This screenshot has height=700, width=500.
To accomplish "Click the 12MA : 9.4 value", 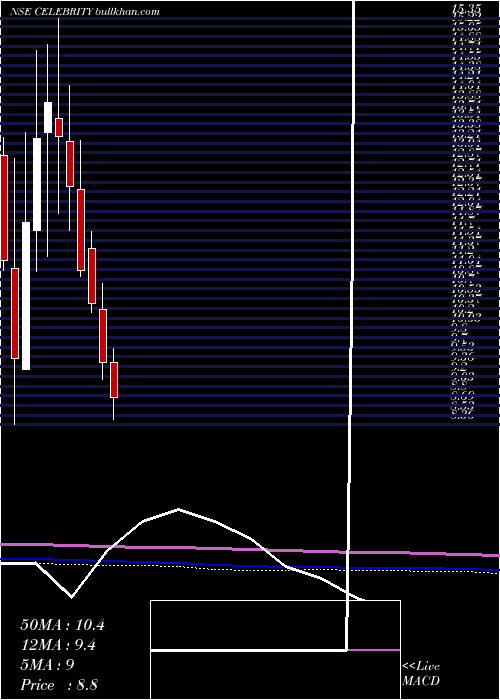I will pos(59,645).
